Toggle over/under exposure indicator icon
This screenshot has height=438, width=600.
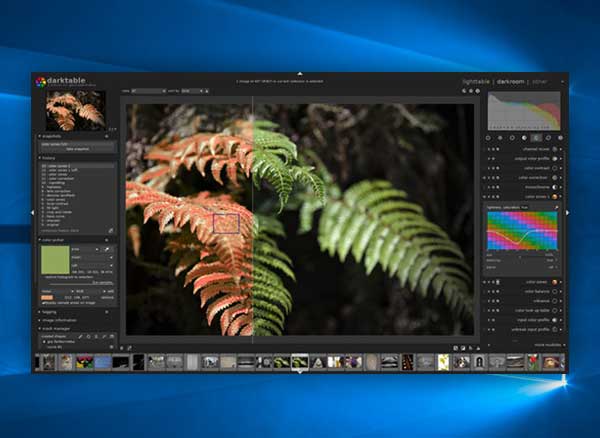(463, 348)
